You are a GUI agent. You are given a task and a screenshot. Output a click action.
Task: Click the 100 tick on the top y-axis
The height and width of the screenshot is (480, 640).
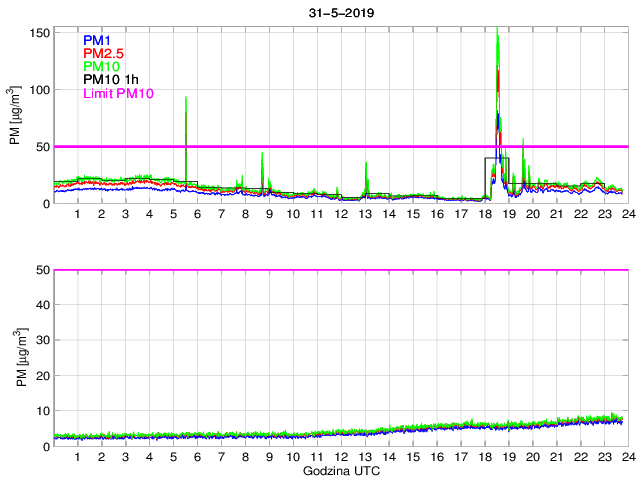(x=39, y=90)
